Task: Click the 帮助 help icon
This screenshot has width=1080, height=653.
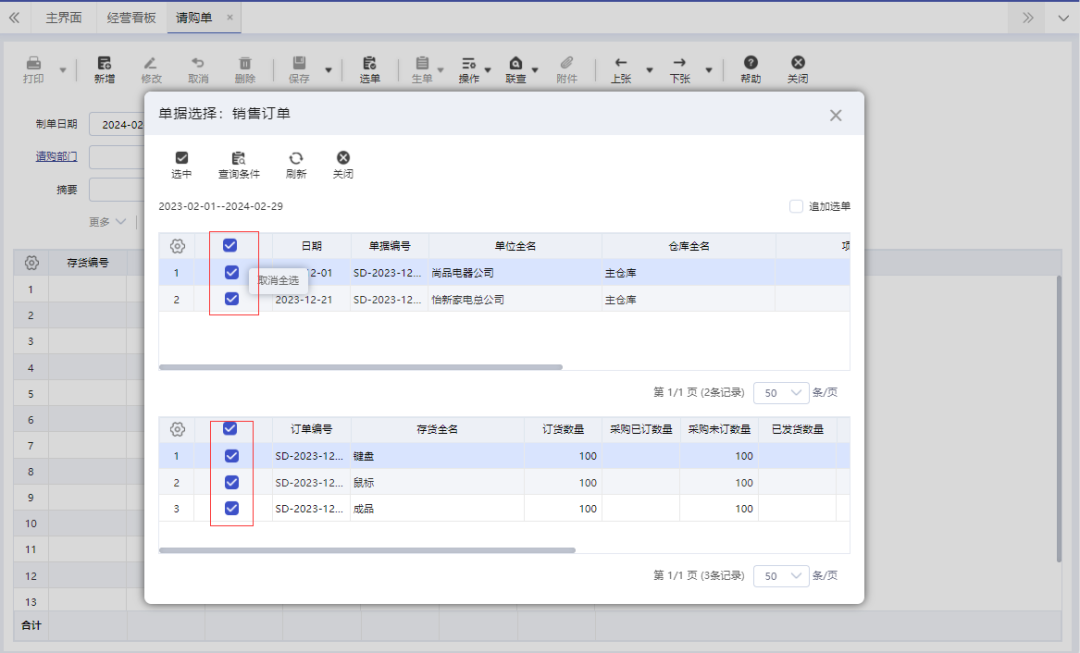Action: pos(750,65)
